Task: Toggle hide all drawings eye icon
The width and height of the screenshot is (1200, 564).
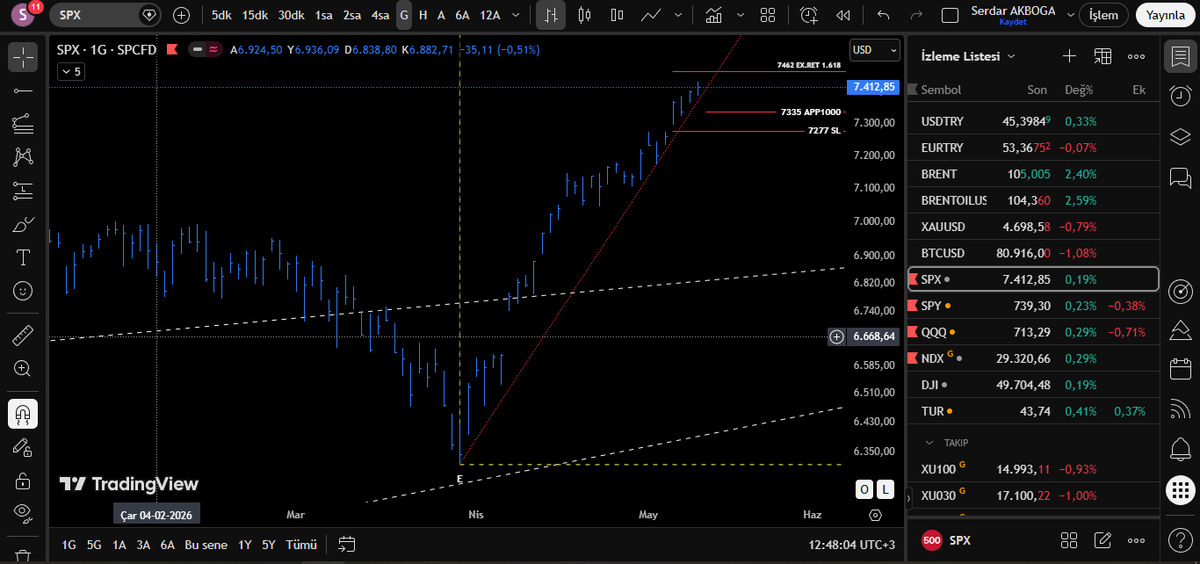Action: click(23, 514)
